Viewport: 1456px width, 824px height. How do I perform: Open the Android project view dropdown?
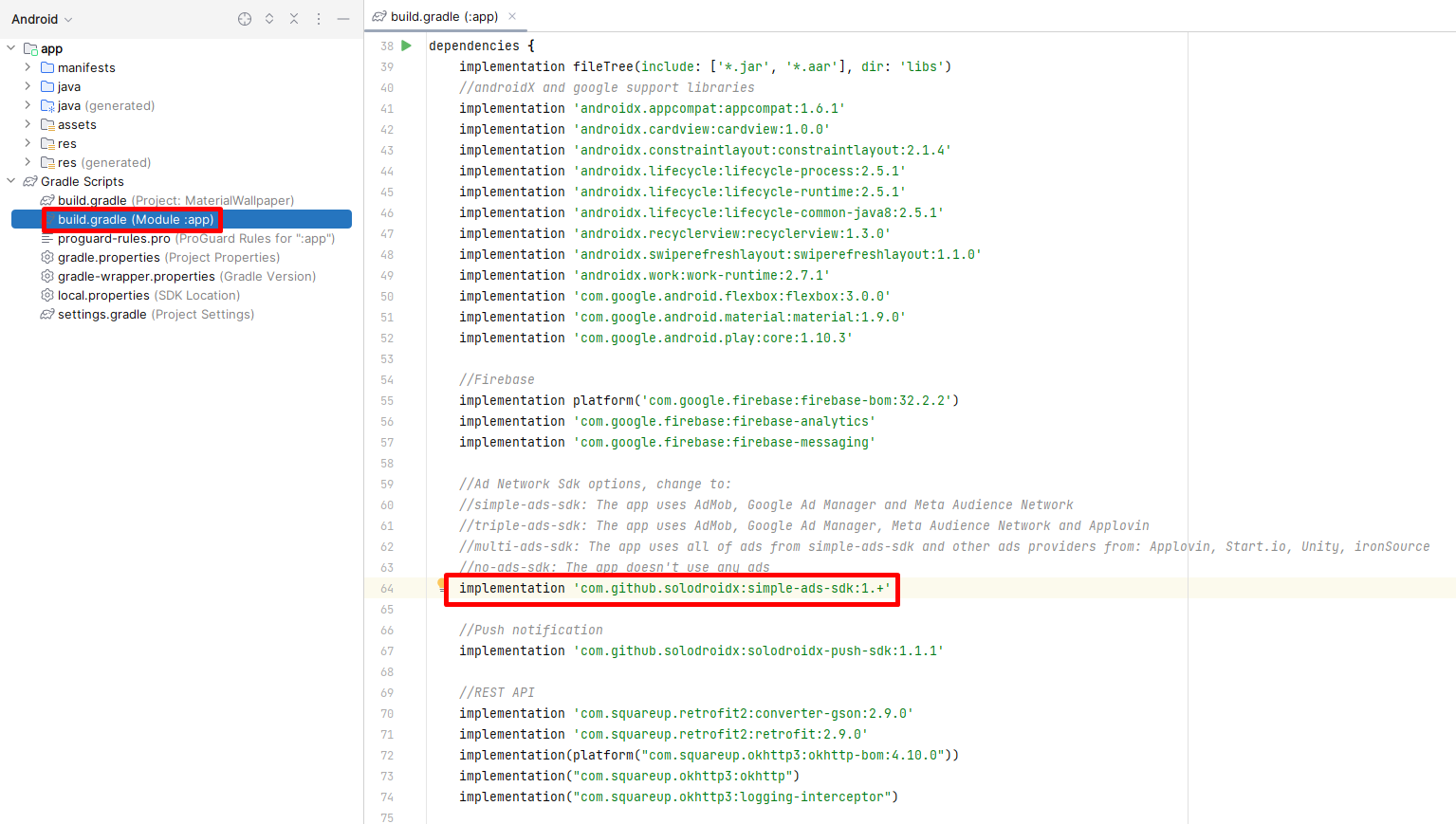coord(42,19)
